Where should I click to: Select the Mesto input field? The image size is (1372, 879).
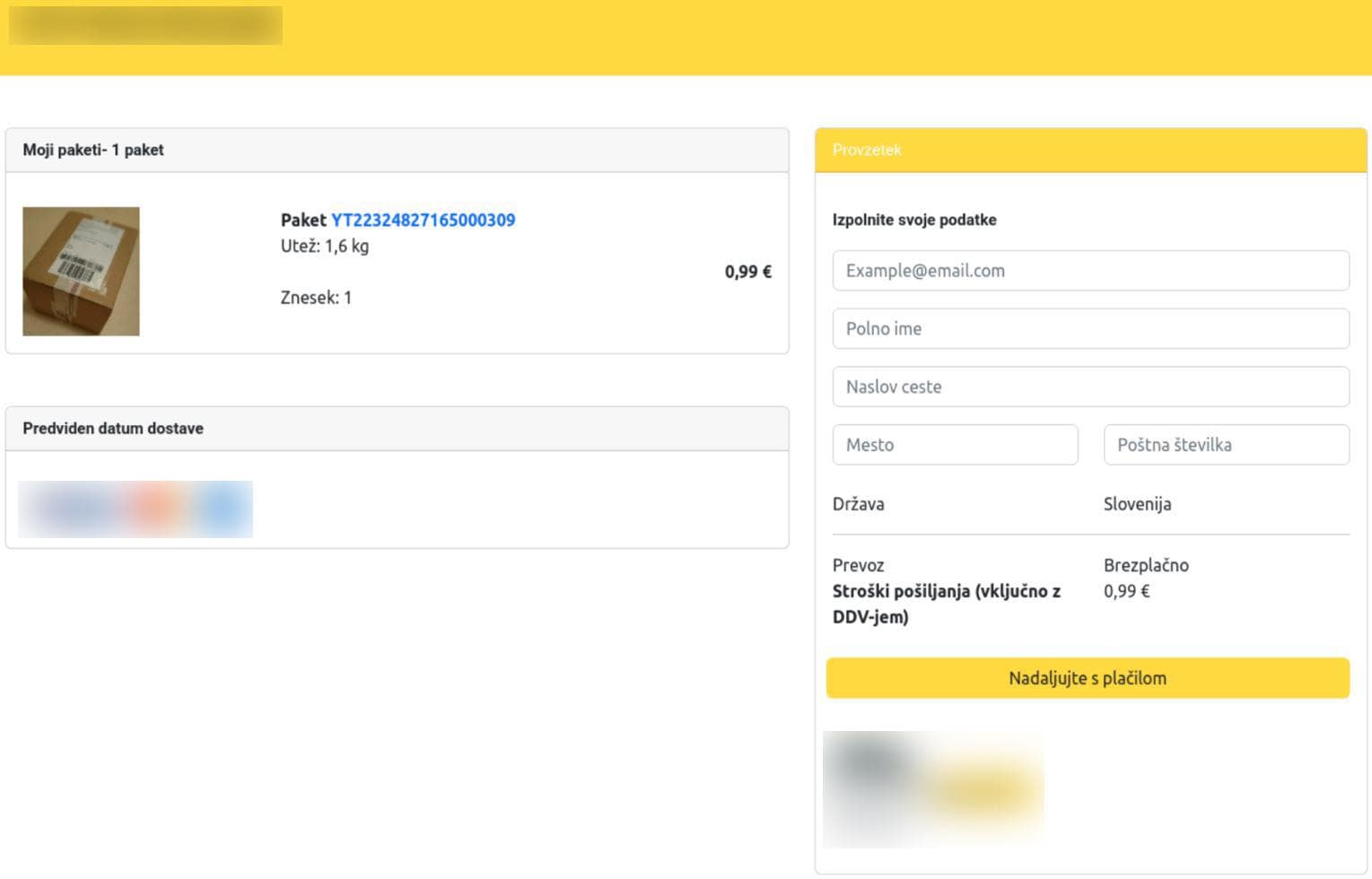955,444
